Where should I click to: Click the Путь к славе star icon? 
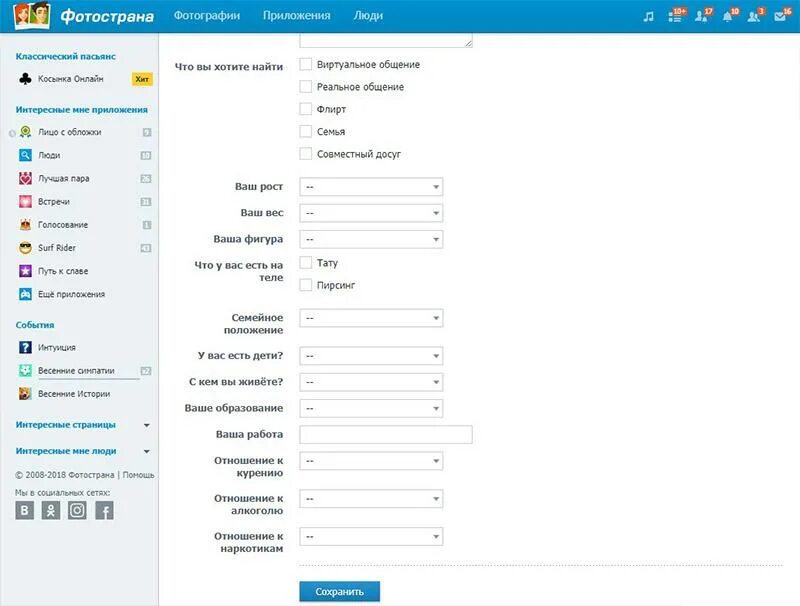pos(25,271)
